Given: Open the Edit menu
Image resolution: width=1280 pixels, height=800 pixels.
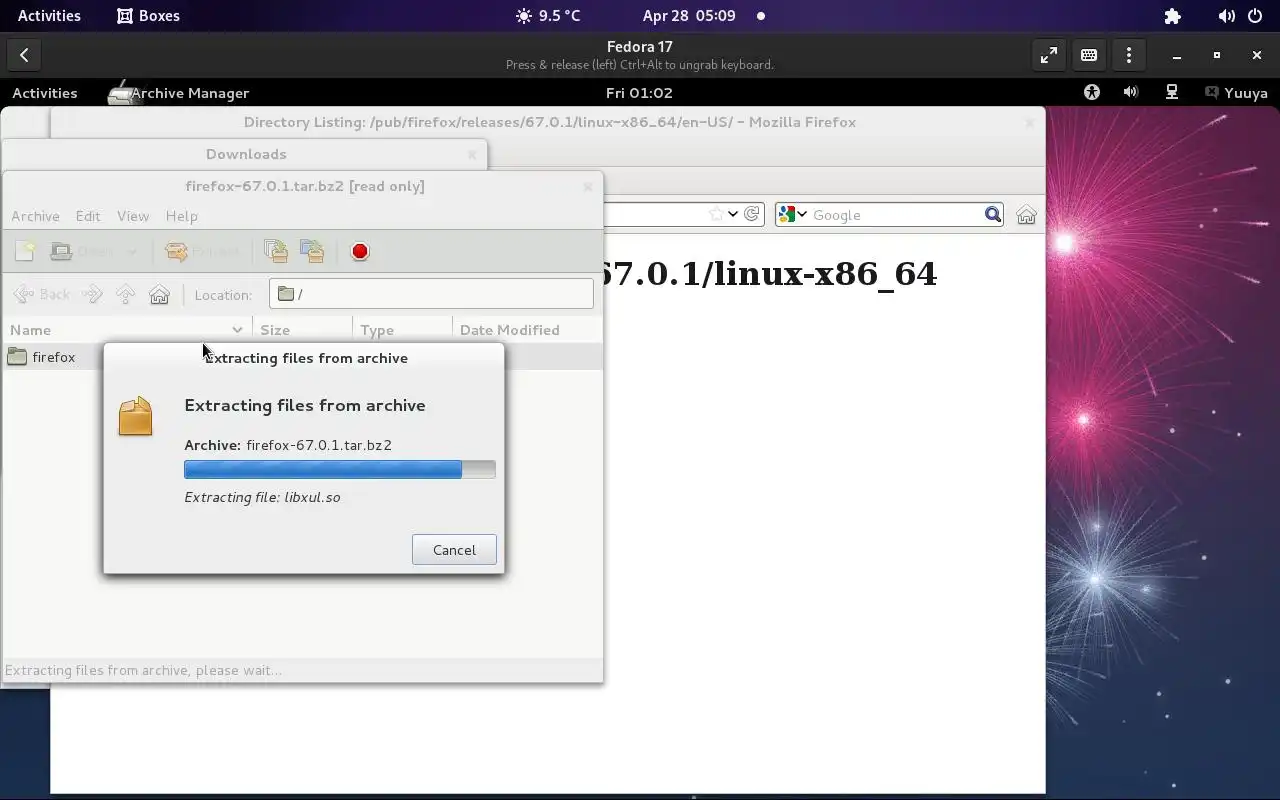Looking at the screenshot, I should [x=88, y=216].
